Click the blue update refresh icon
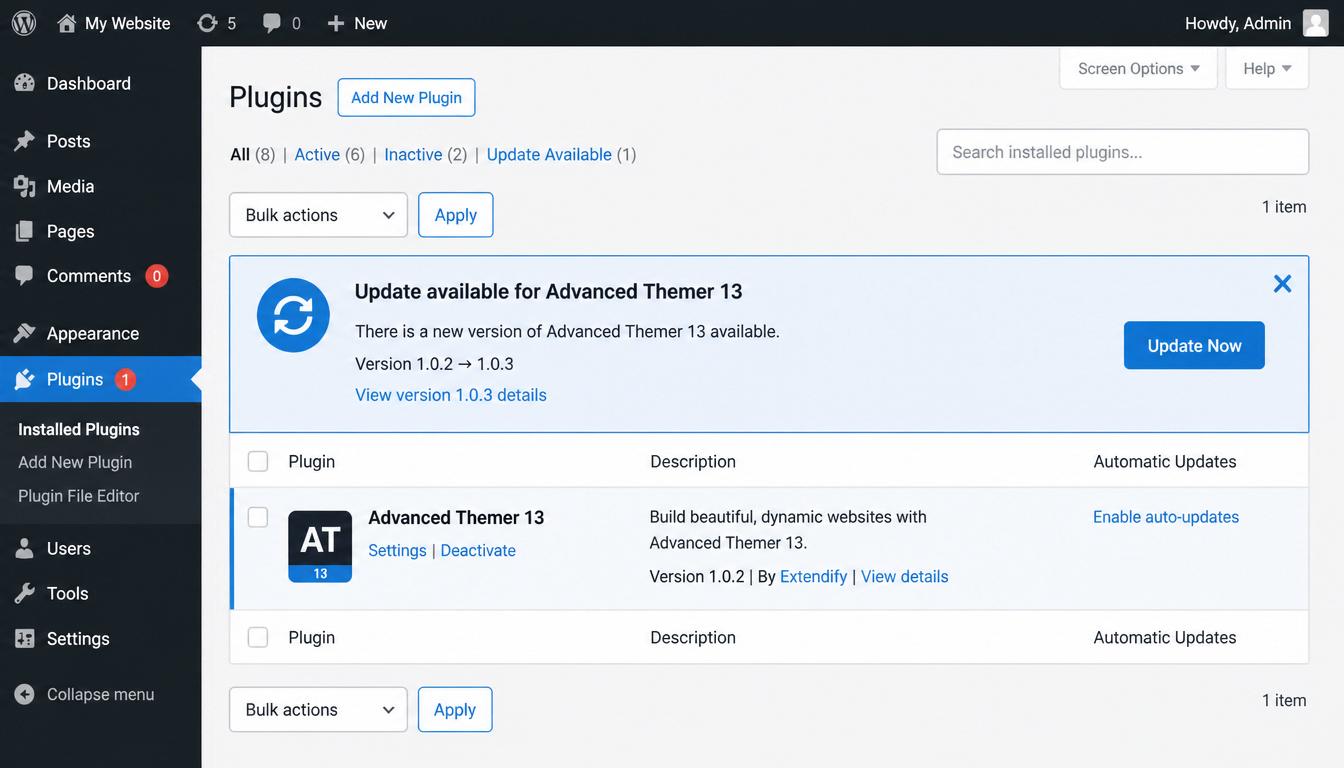Screen dimensions: 1344x768 [293, 315]
